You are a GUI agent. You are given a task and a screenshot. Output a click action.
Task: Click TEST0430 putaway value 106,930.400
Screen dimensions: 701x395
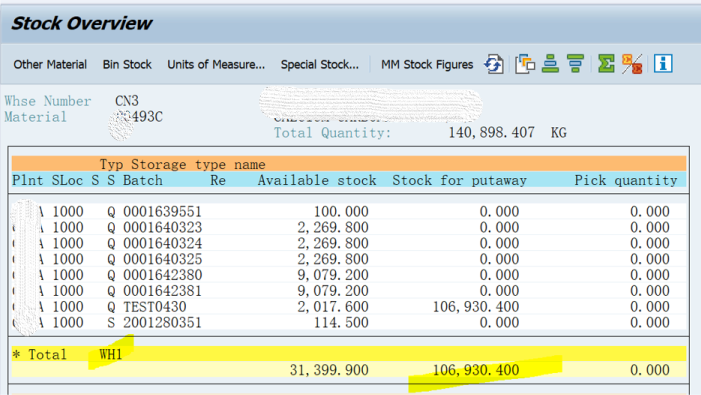[476, 307]
